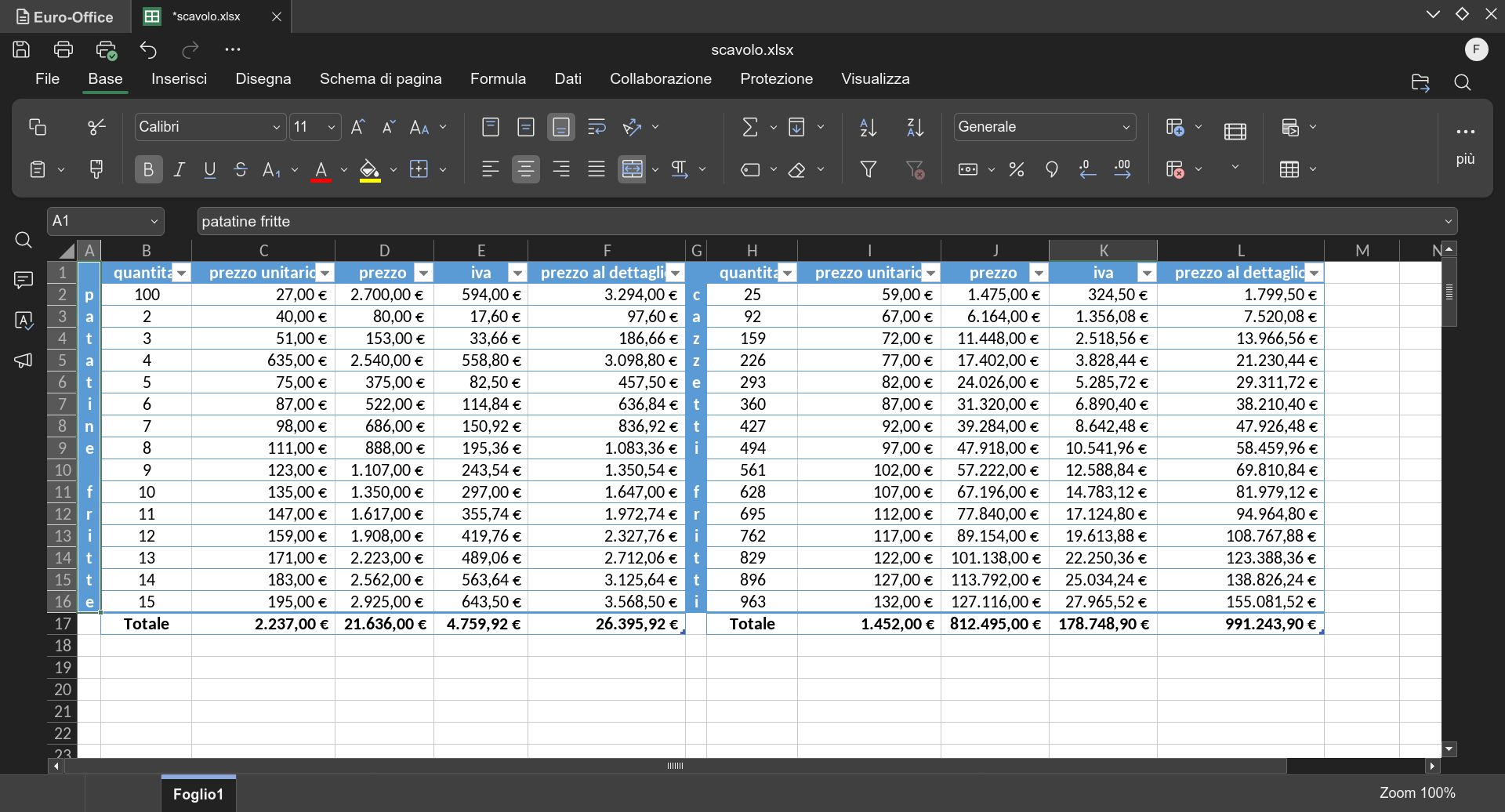Select column K header
This screenshot has width=1505, height=812.
click(1103, 251)
